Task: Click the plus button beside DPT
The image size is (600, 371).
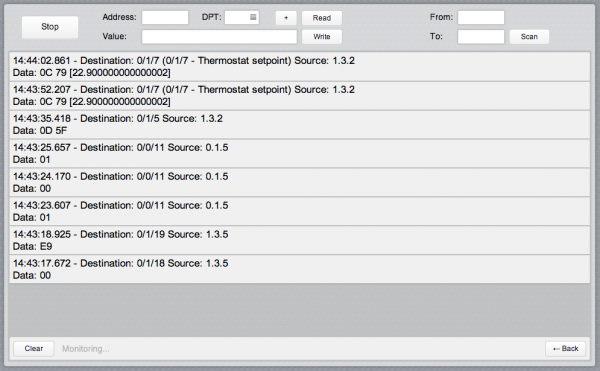Action: click(x=286, y=18)
